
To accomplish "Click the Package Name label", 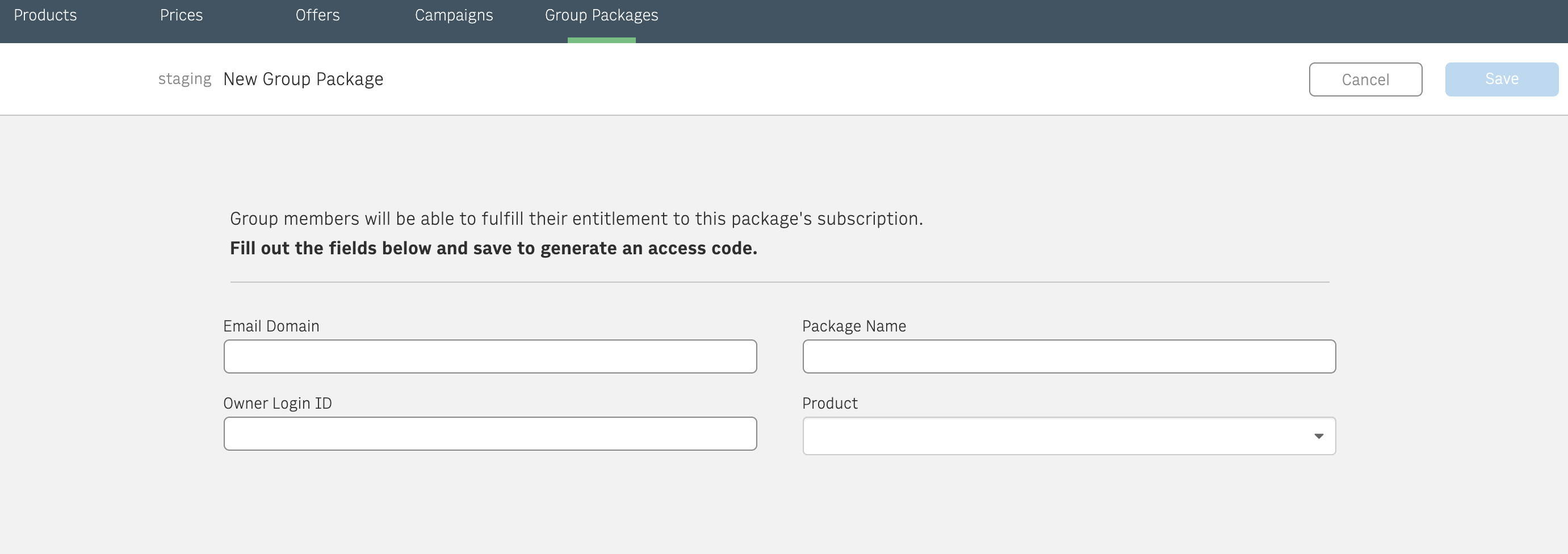I will pyautogui.click(x=853, y=326).
